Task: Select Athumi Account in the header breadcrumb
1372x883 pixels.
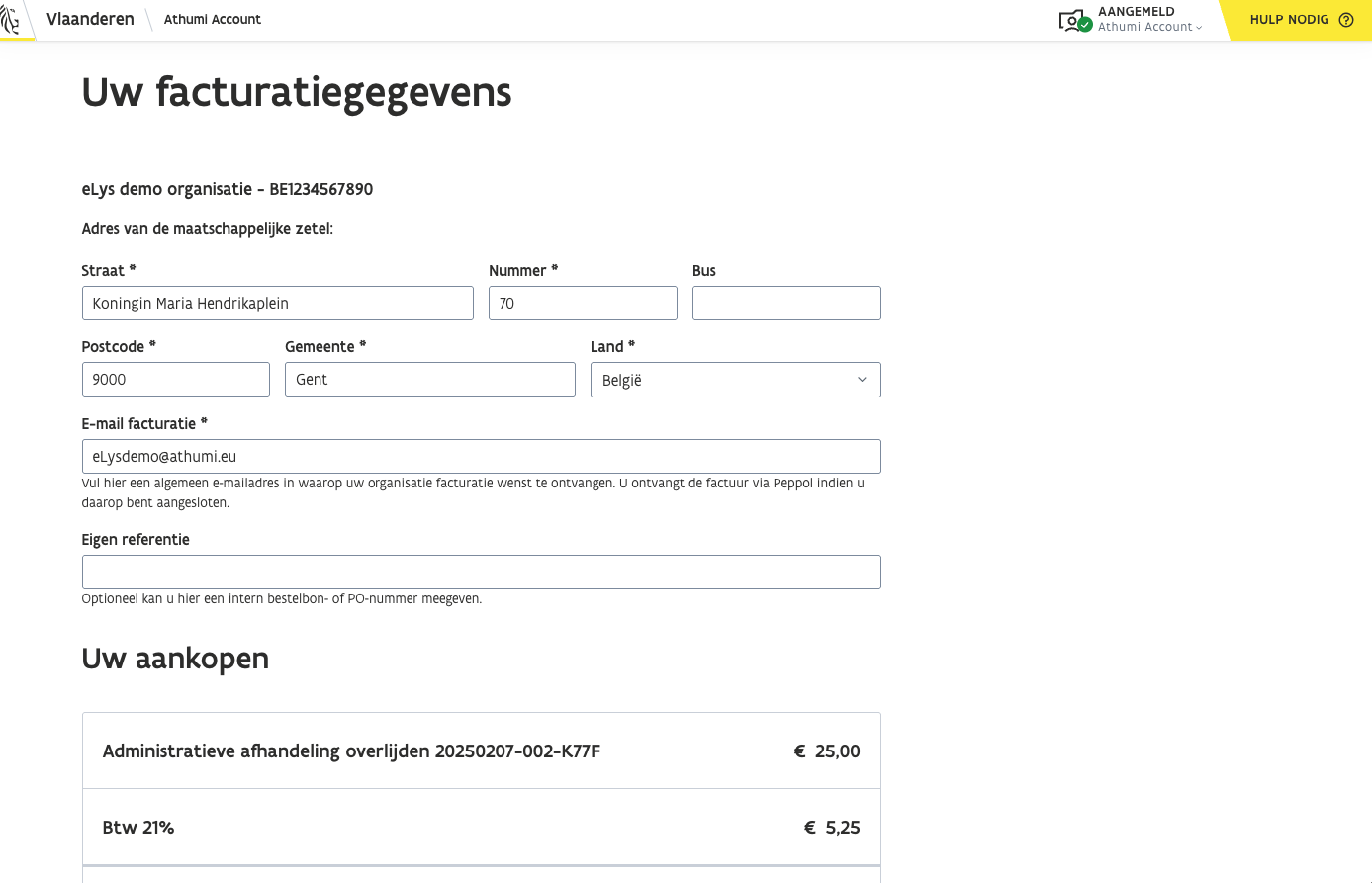Action: pyautogui.click(x=212, y=19)
